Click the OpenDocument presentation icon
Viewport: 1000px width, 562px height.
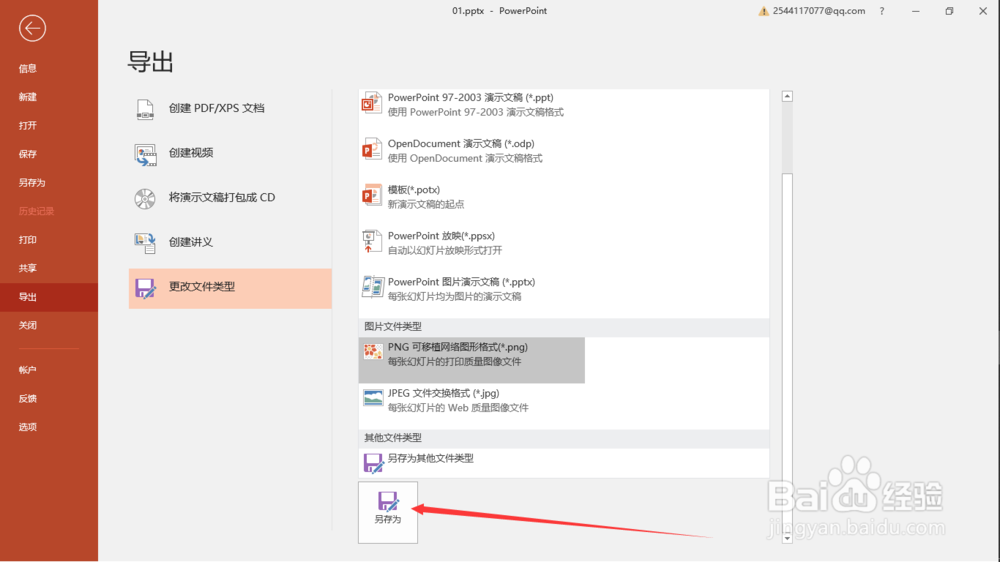(x=372, y=150)
